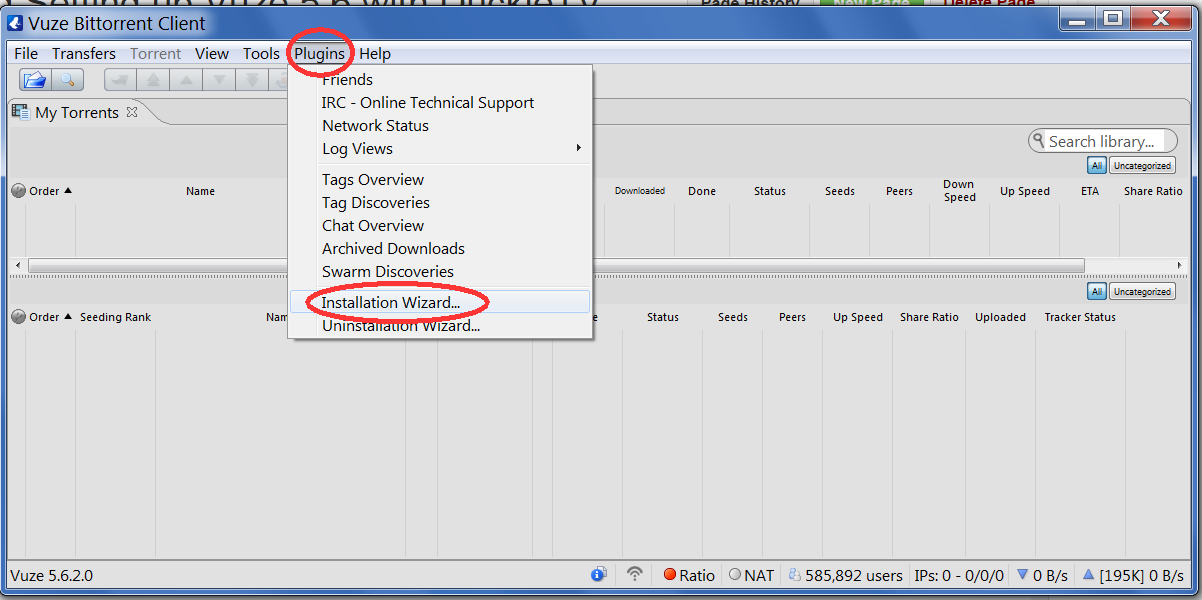The image size is (1202, 600).
Task: Click the horizontal scrollbar of the torrent list
Action: pos(556,266)
